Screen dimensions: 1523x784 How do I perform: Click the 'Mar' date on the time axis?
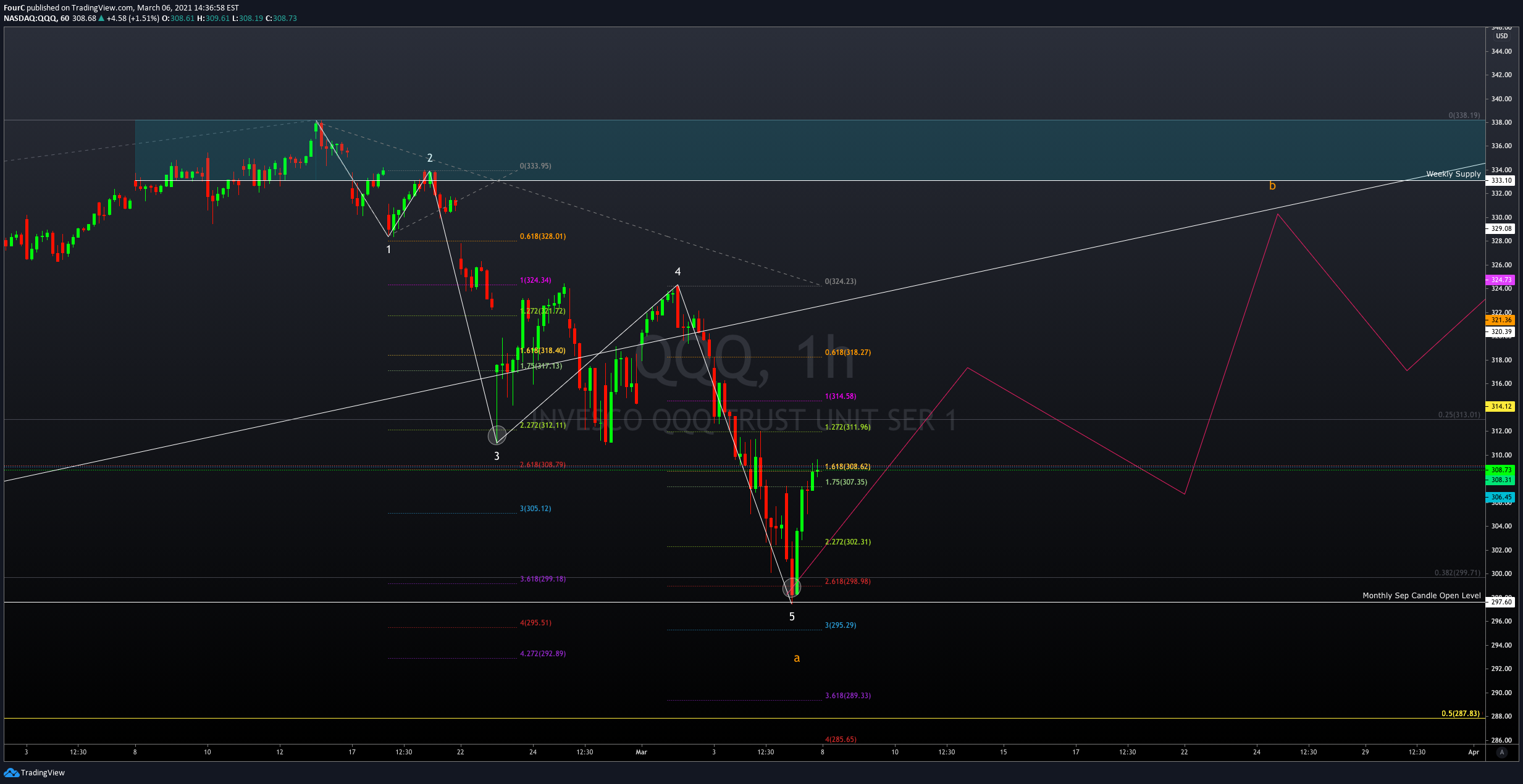[x=642, y=752]
